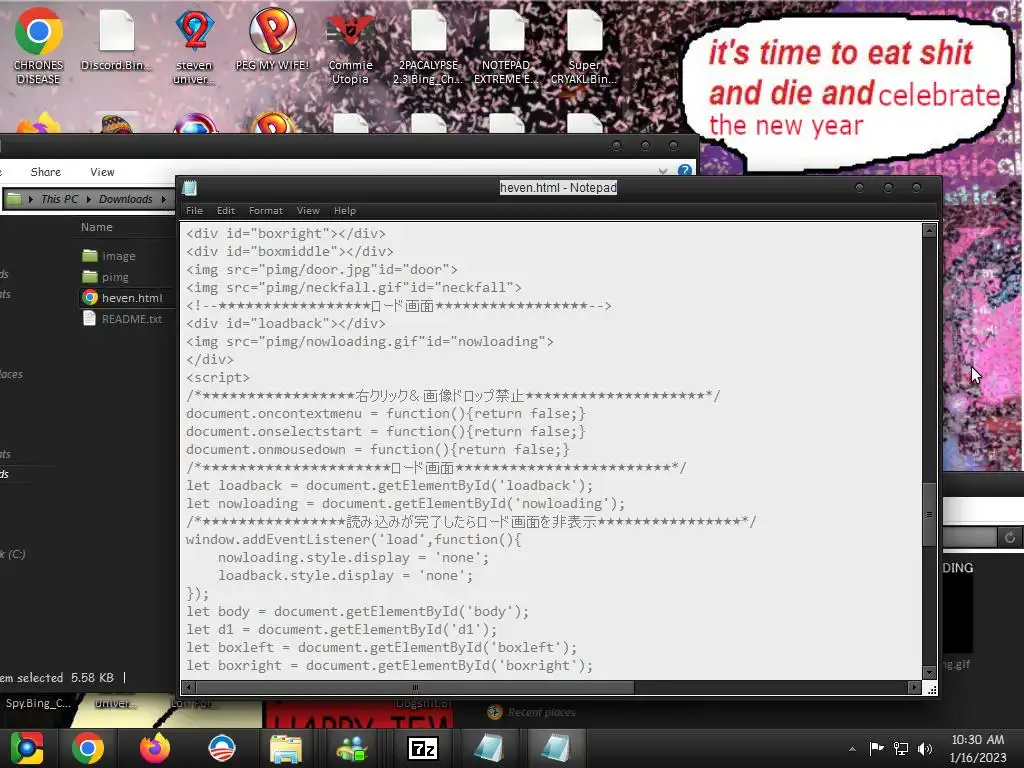This screenshot has height=768, width=1024.
Task: Click the Notepad vertical scroll thumb
Action: pos(929,515)
